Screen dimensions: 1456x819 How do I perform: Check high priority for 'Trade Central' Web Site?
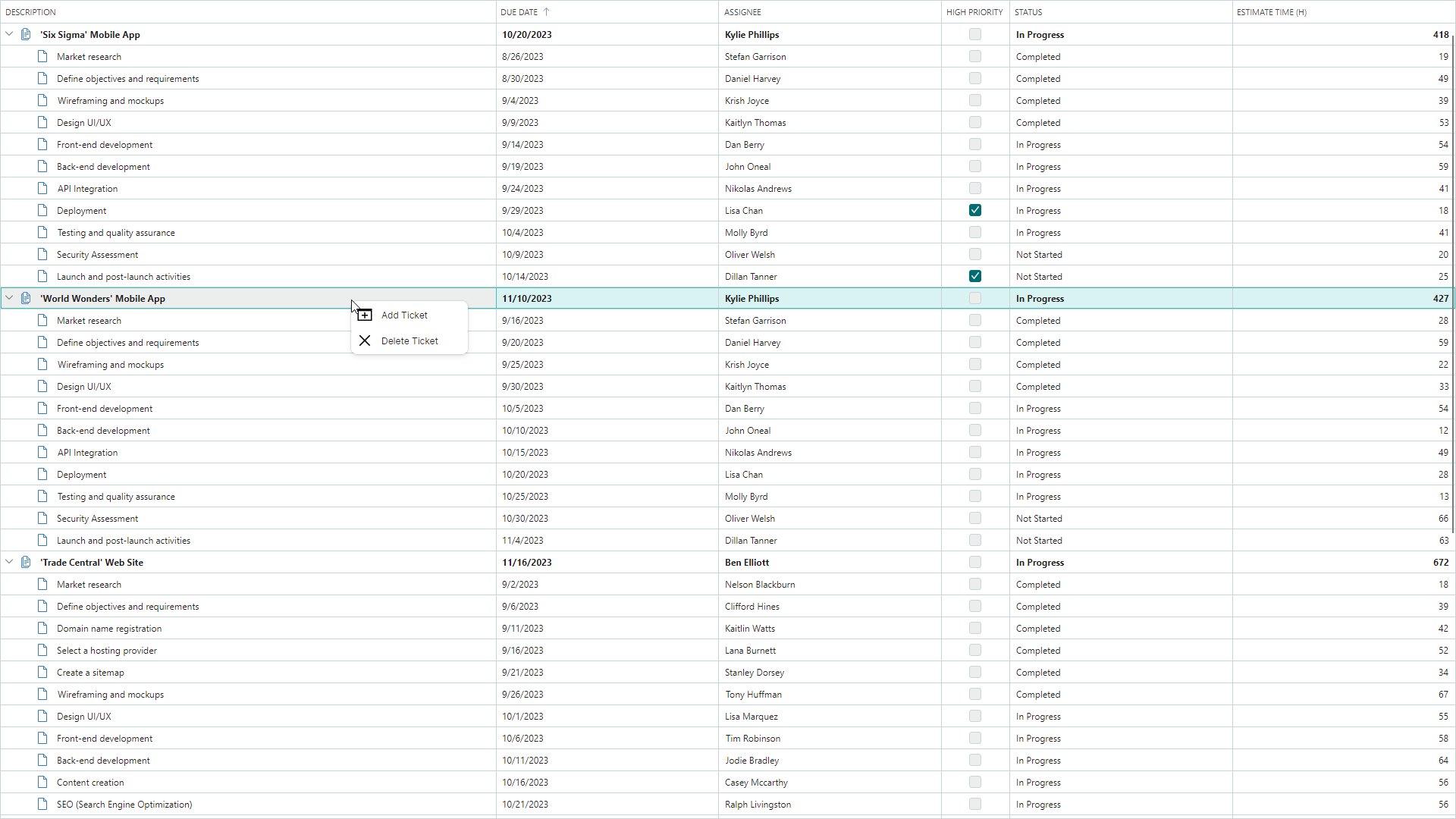point(975,563)
